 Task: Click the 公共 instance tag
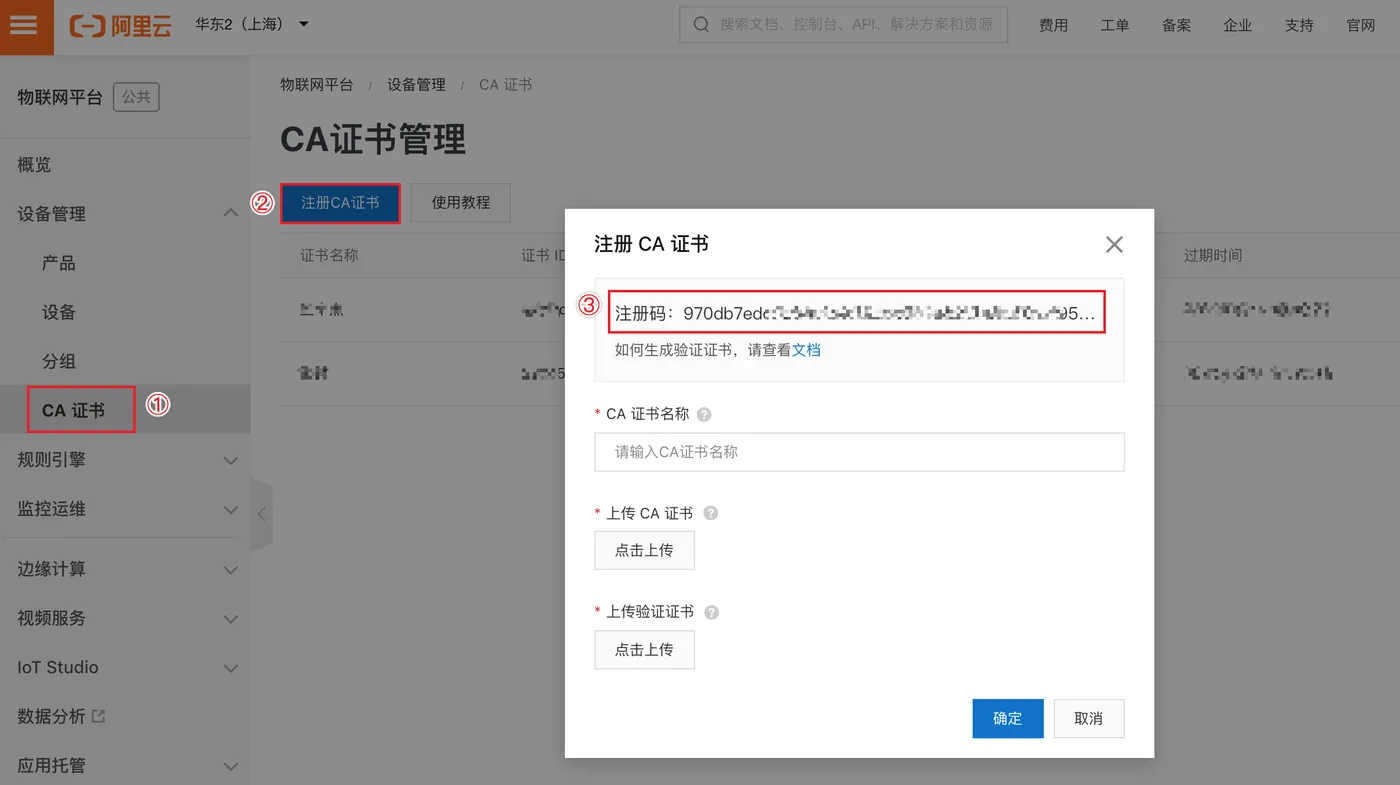136,97
